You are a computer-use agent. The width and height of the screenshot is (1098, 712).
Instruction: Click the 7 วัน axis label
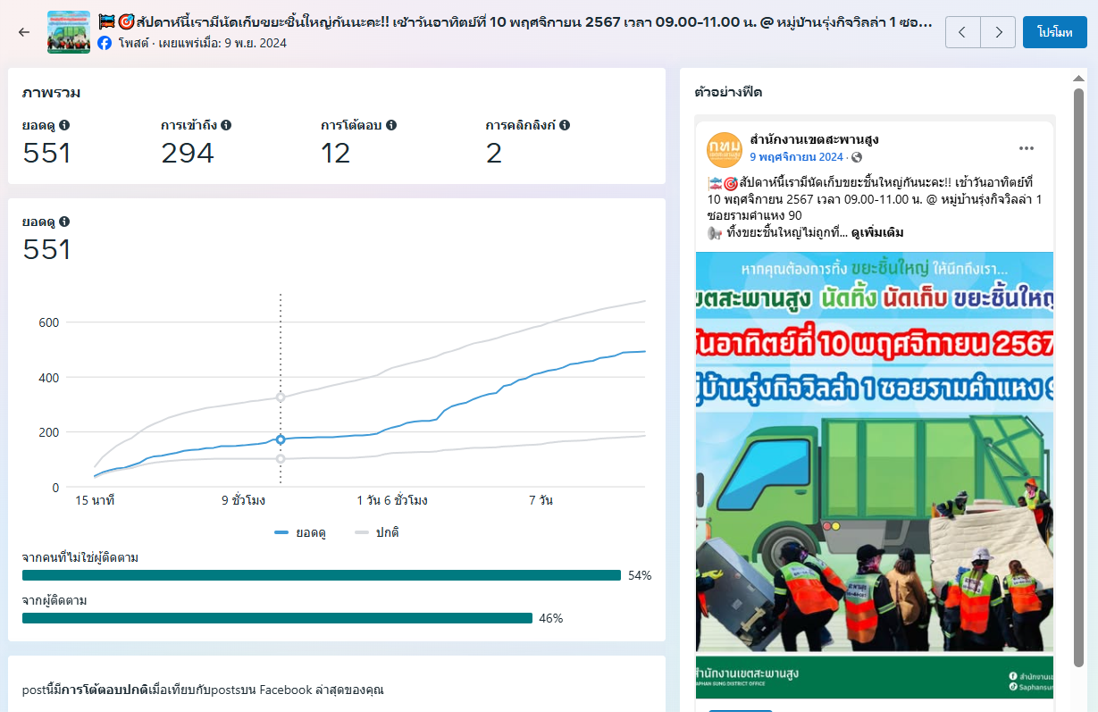coord(541,501)
